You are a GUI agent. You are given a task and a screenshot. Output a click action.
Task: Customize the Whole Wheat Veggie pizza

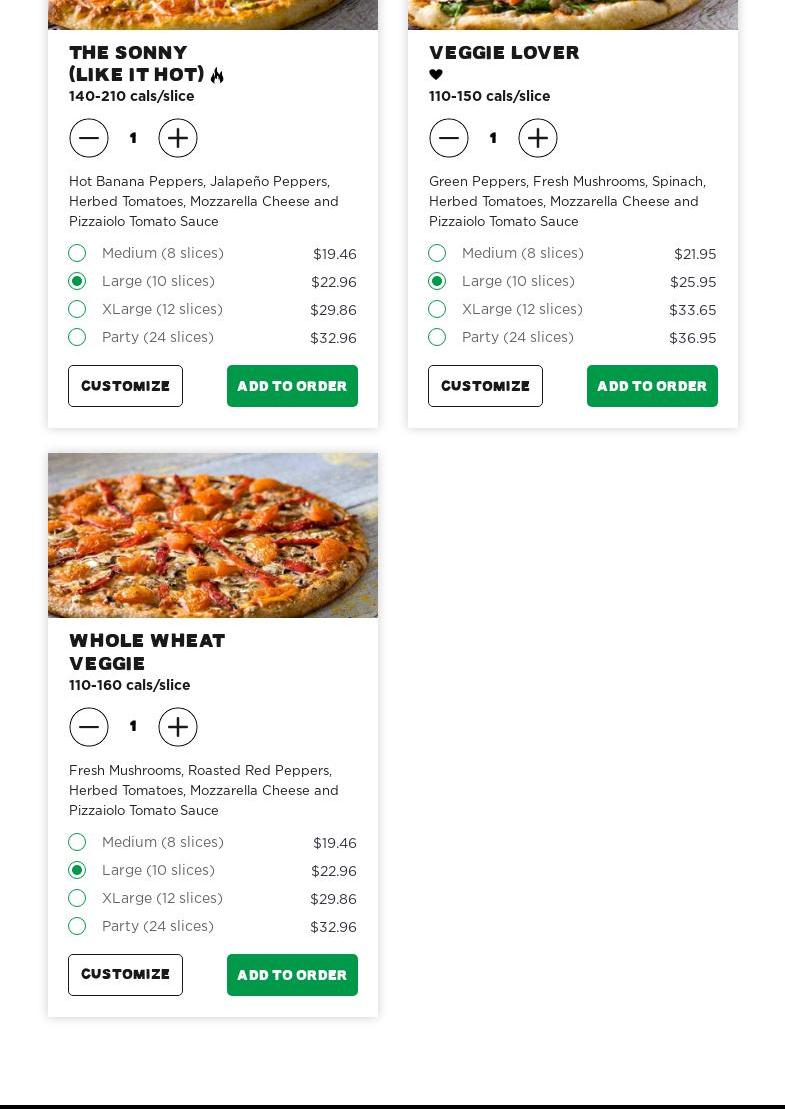pos(125,975)
